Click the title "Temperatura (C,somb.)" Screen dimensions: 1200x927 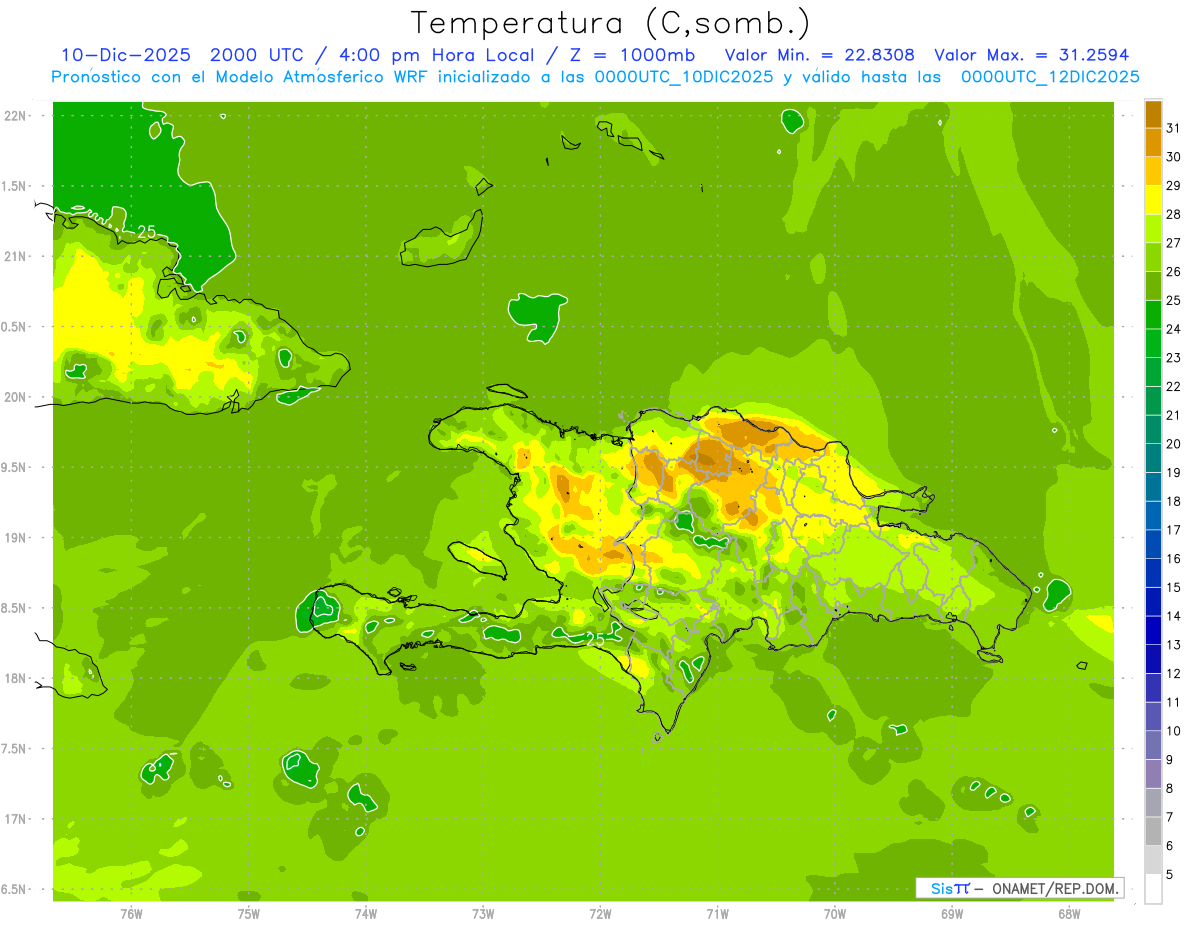(611, 23)
